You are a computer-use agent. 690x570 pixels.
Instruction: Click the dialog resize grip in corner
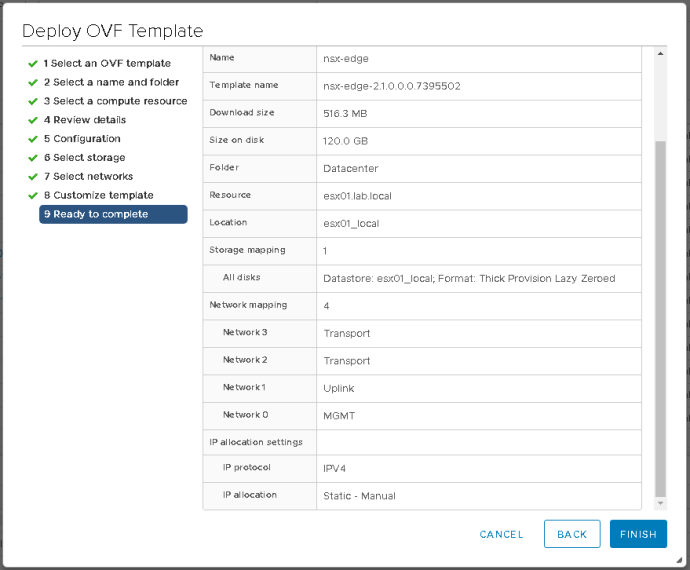[x=679, y=560]
